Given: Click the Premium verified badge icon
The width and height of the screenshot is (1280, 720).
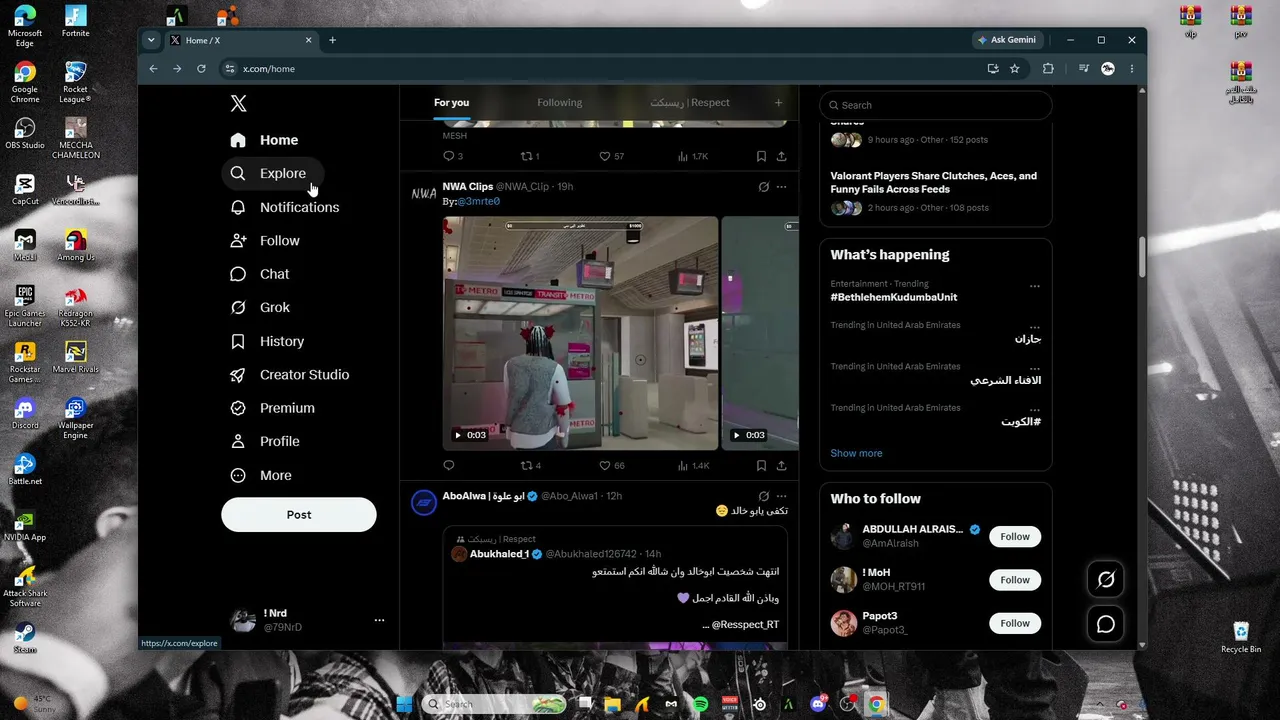Looking at the screenshot, I should [238, 408].
